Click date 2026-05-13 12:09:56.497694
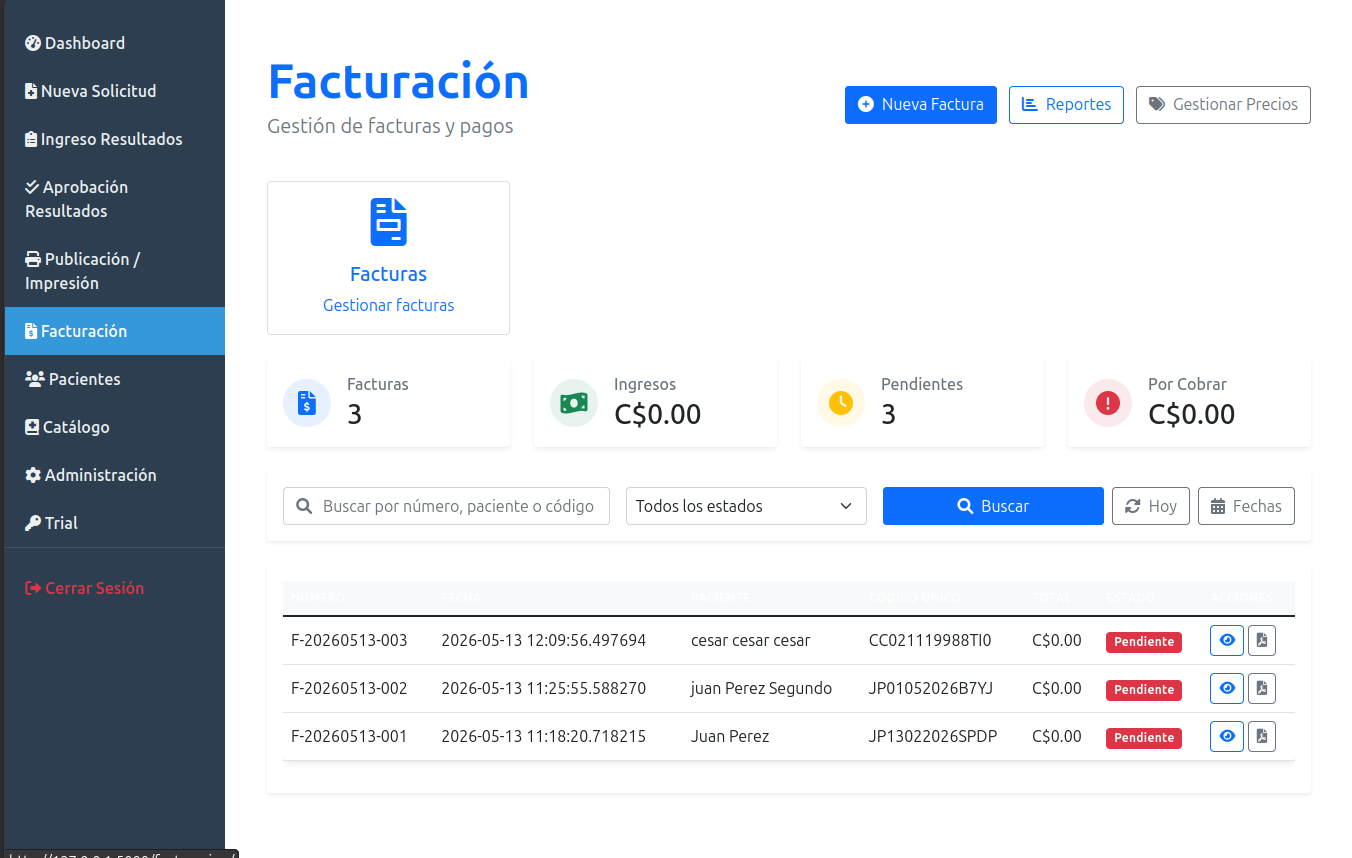1352x858 pixels. 543,640
